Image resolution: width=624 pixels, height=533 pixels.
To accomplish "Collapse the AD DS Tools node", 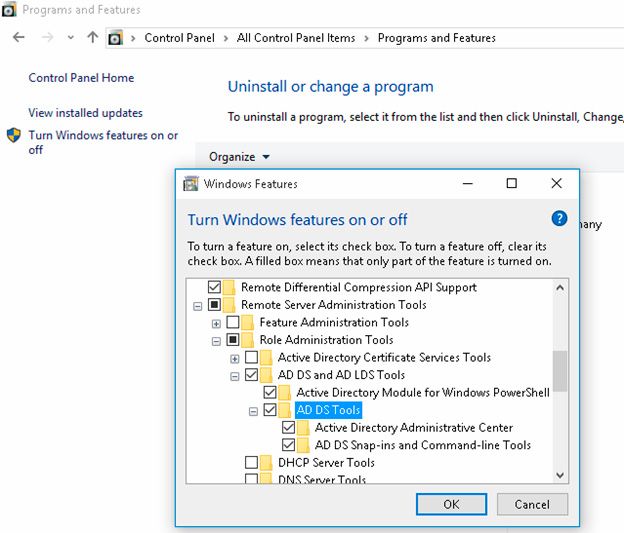I will [x=253, y=411].
